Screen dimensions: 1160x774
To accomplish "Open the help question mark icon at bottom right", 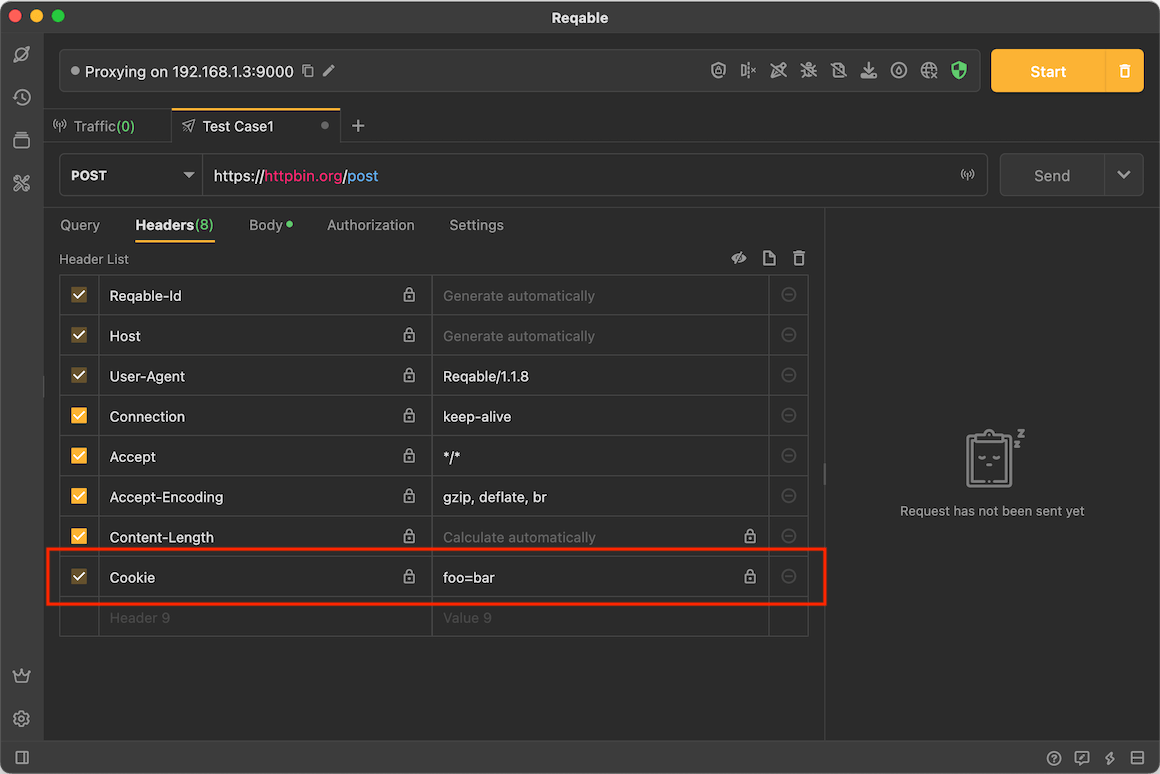I will [x=1053, y=758].
